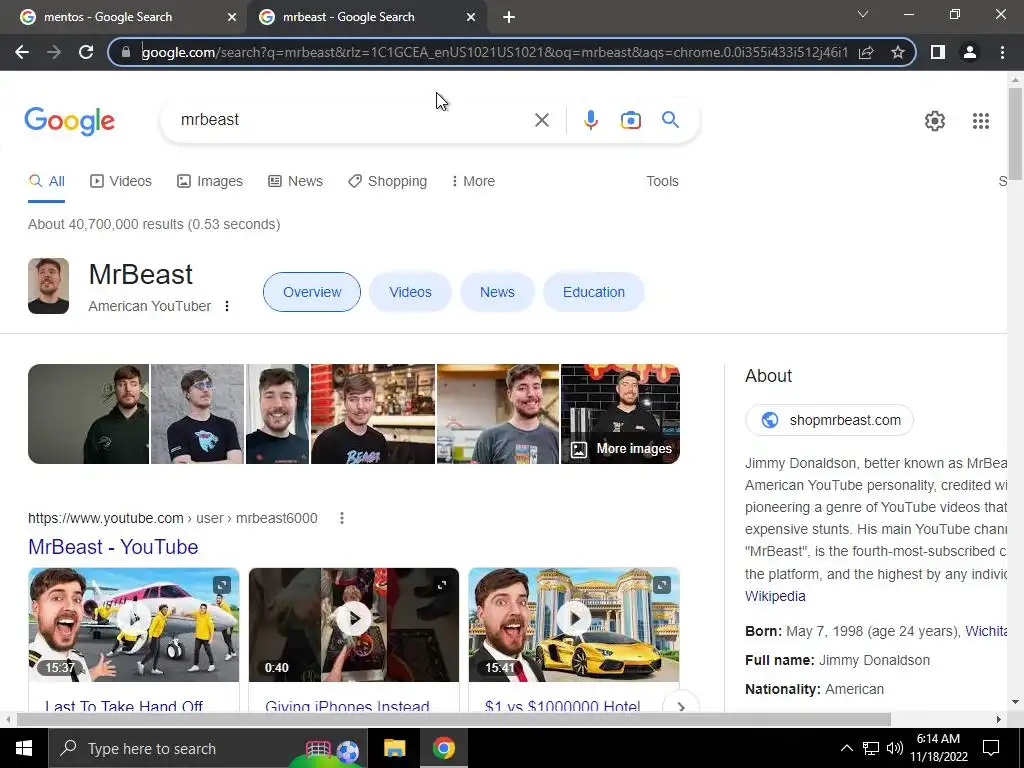Click the browser forward arrow
This screenshot has width=1024, height=768.
point(54,52)
